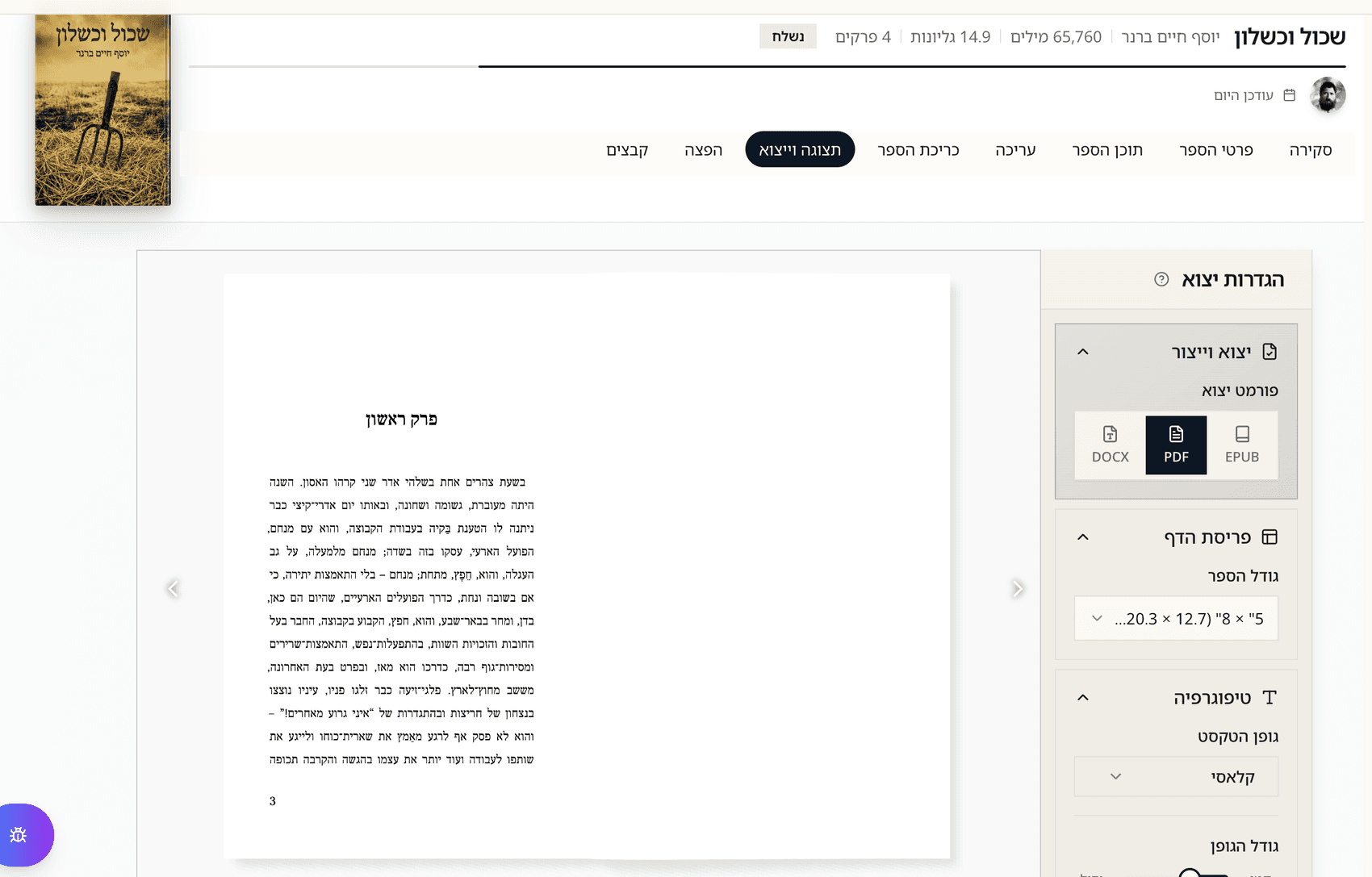The height and width of the screenshot is (877, 1372).
Task: Collapse the פריסת הדף section
Action: [1083, 537]
